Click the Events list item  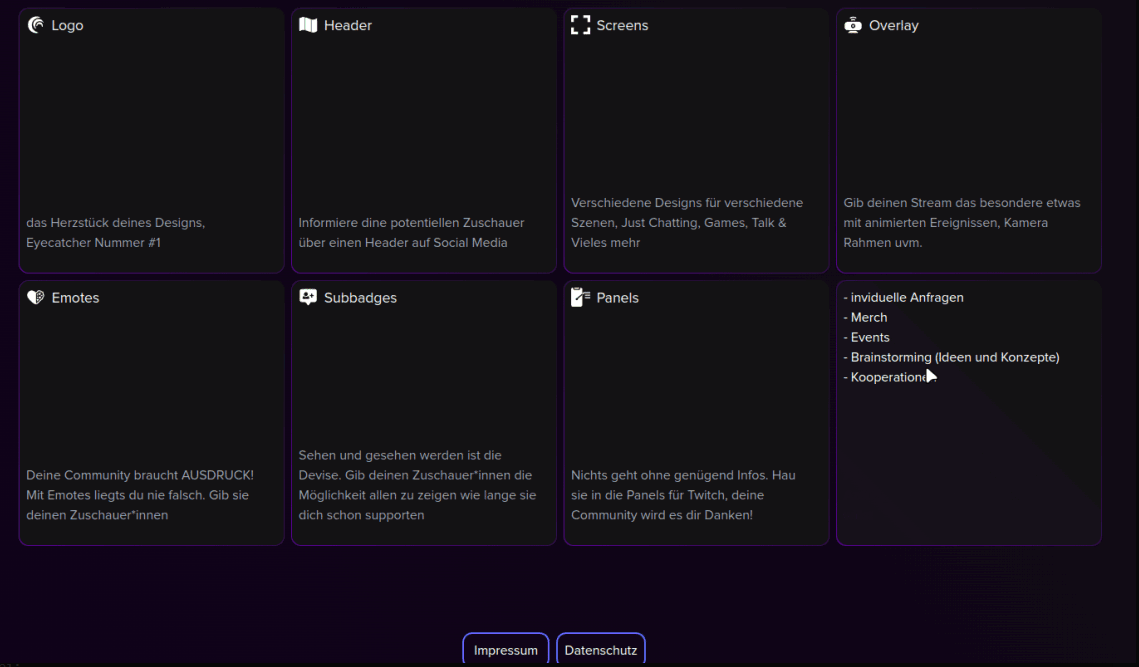pyautogui.click(x=866, y=337)
